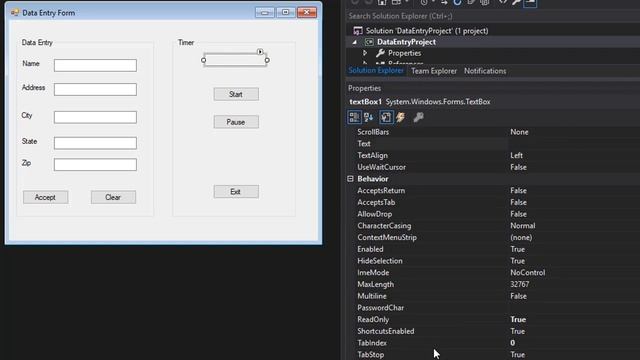This screenshot has width=640, height=360.
Task: Collapse the DataEntryProject tree node
Action: (354, 42)
